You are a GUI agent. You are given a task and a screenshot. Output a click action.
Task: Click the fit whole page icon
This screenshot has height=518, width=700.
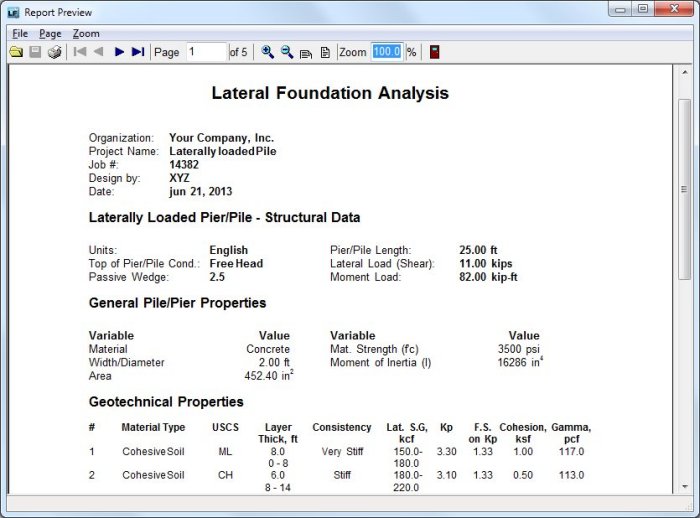click(324, 52)
